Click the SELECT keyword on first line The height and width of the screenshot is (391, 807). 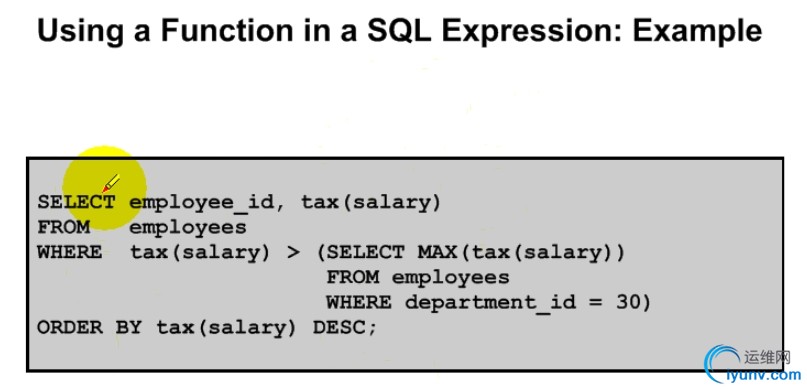click(76, 202)
